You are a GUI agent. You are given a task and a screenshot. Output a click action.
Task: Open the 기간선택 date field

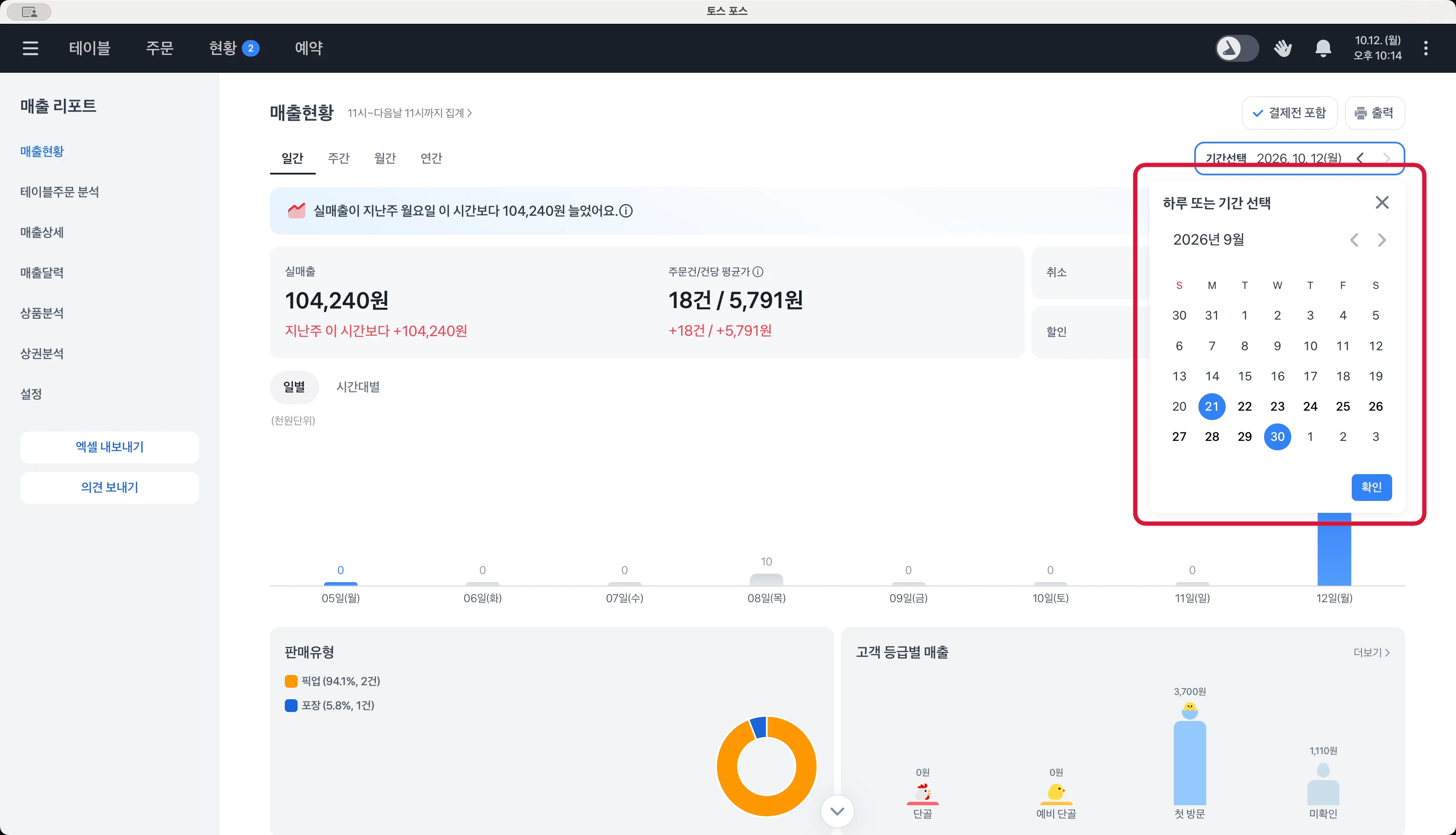point(1299,158)
